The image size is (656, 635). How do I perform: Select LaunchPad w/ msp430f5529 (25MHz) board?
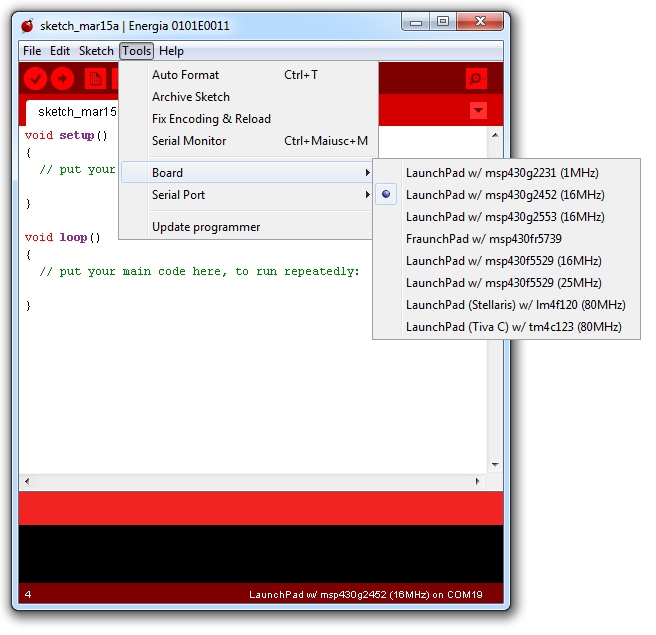[x=507, y=283]
